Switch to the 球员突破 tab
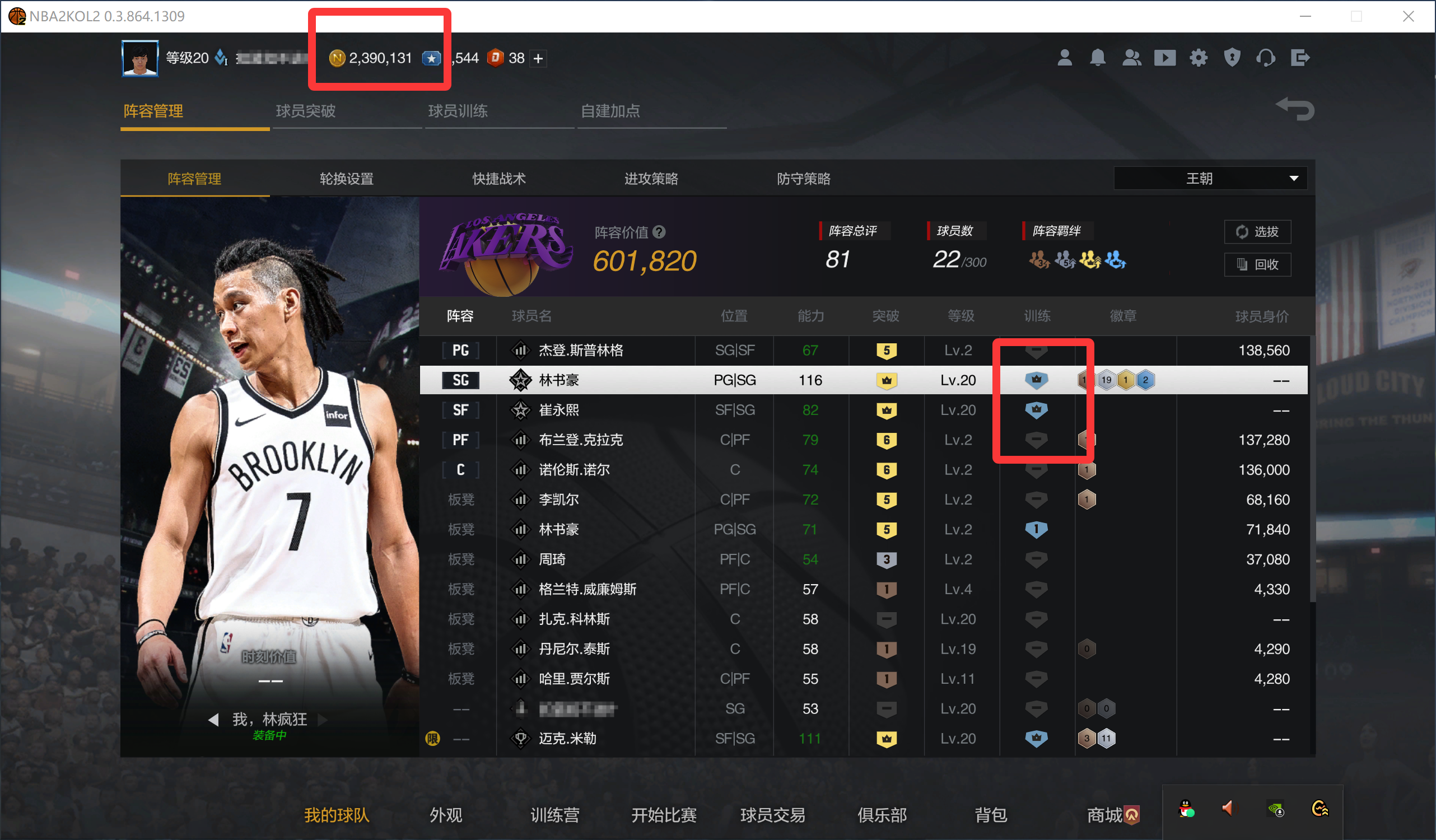1436x840 pixels. click(305, 110)
